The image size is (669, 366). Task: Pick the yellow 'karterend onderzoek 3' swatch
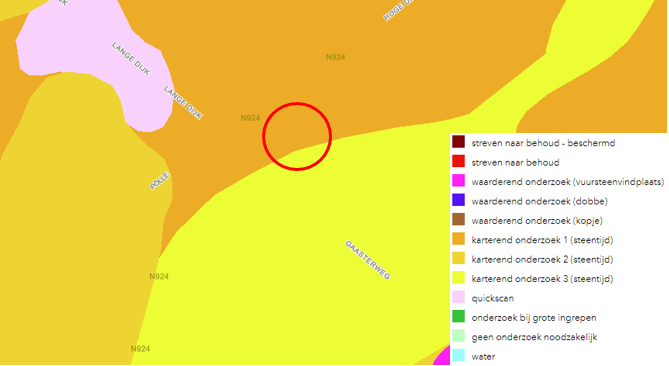(459, 278)
